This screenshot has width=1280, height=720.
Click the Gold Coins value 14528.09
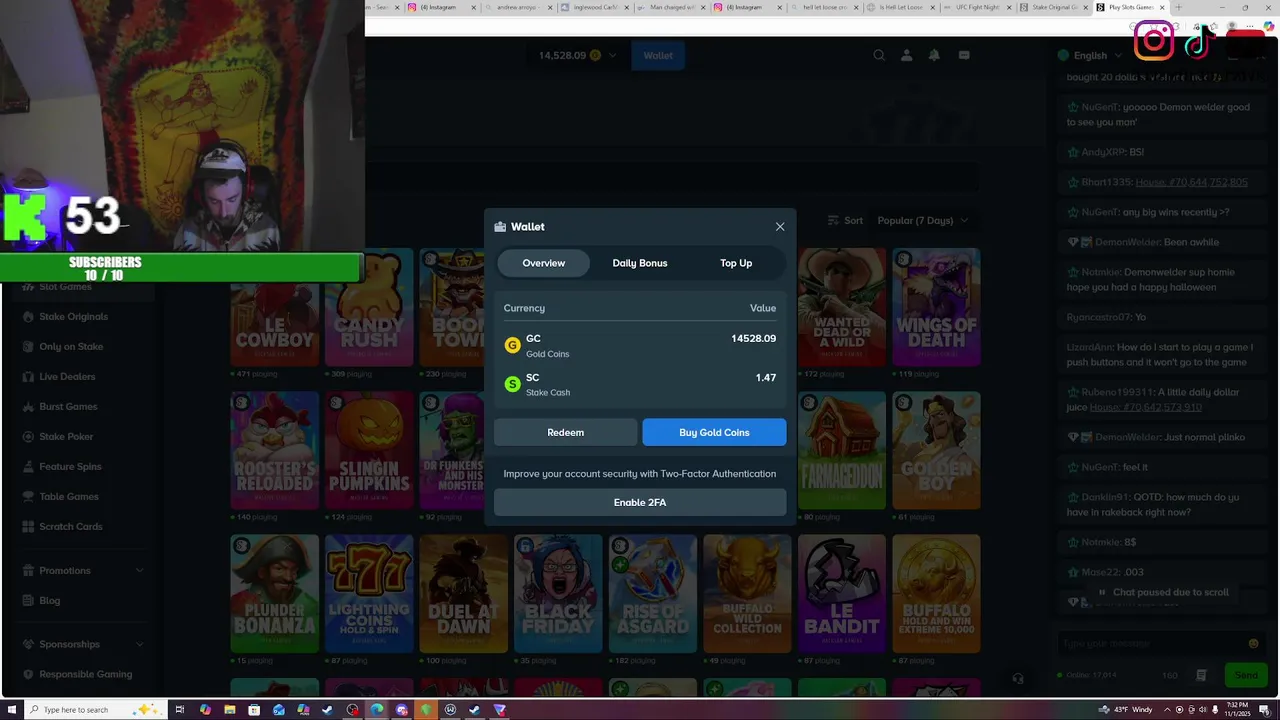pos(753,339)
